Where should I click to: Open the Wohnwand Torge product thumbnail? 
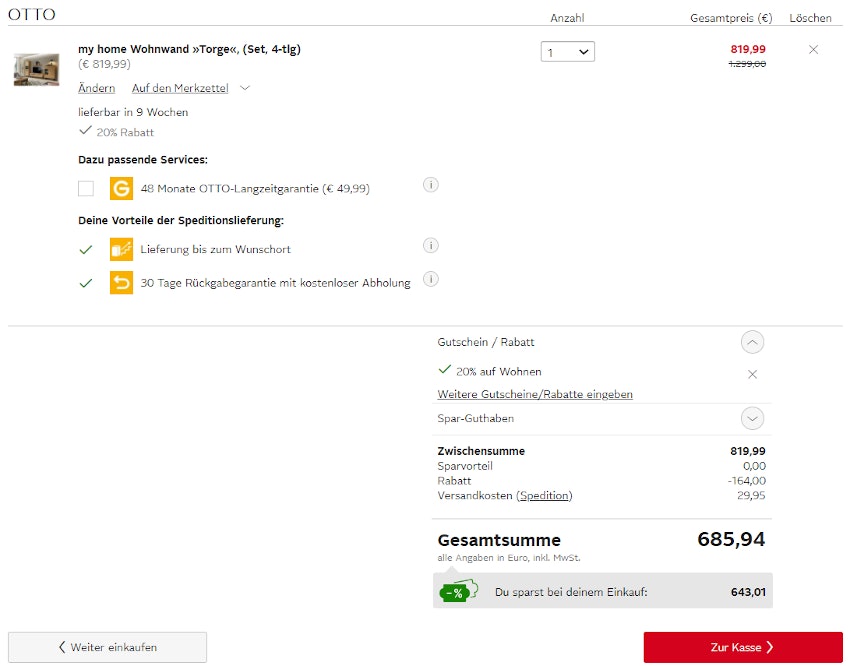(37, 69)
